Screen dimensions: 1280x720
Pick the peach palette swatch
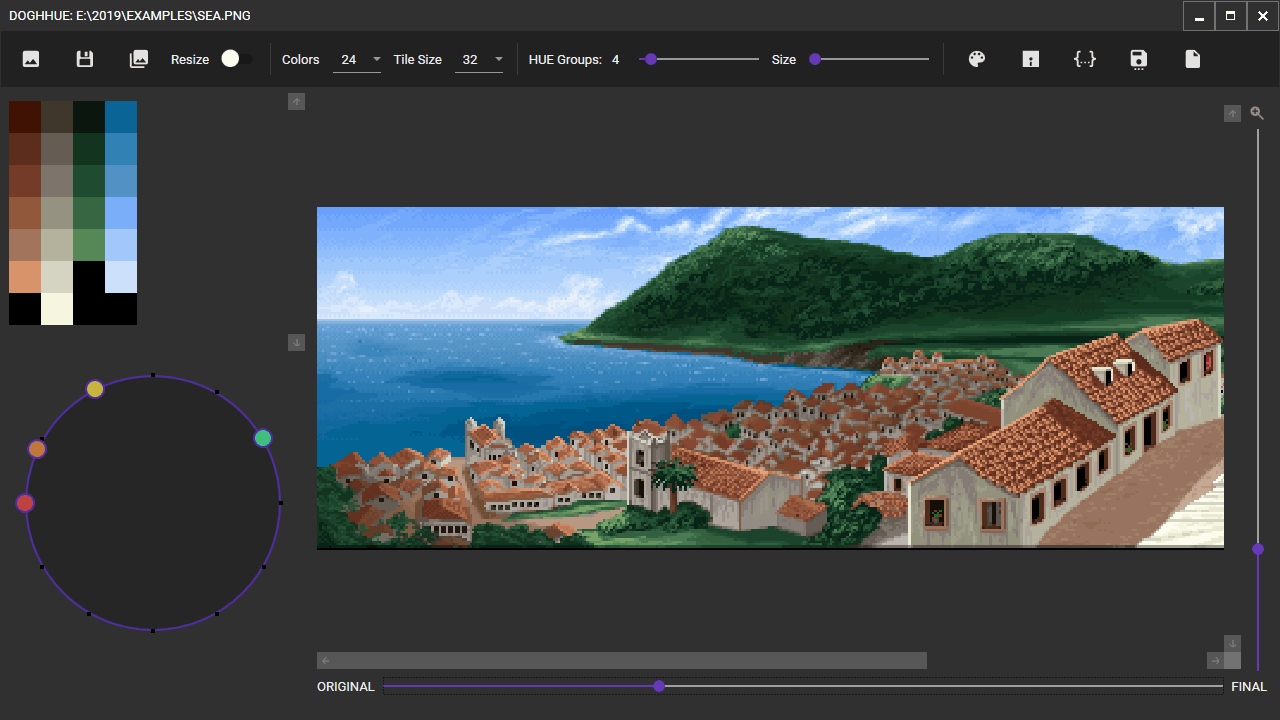[25, 277]
